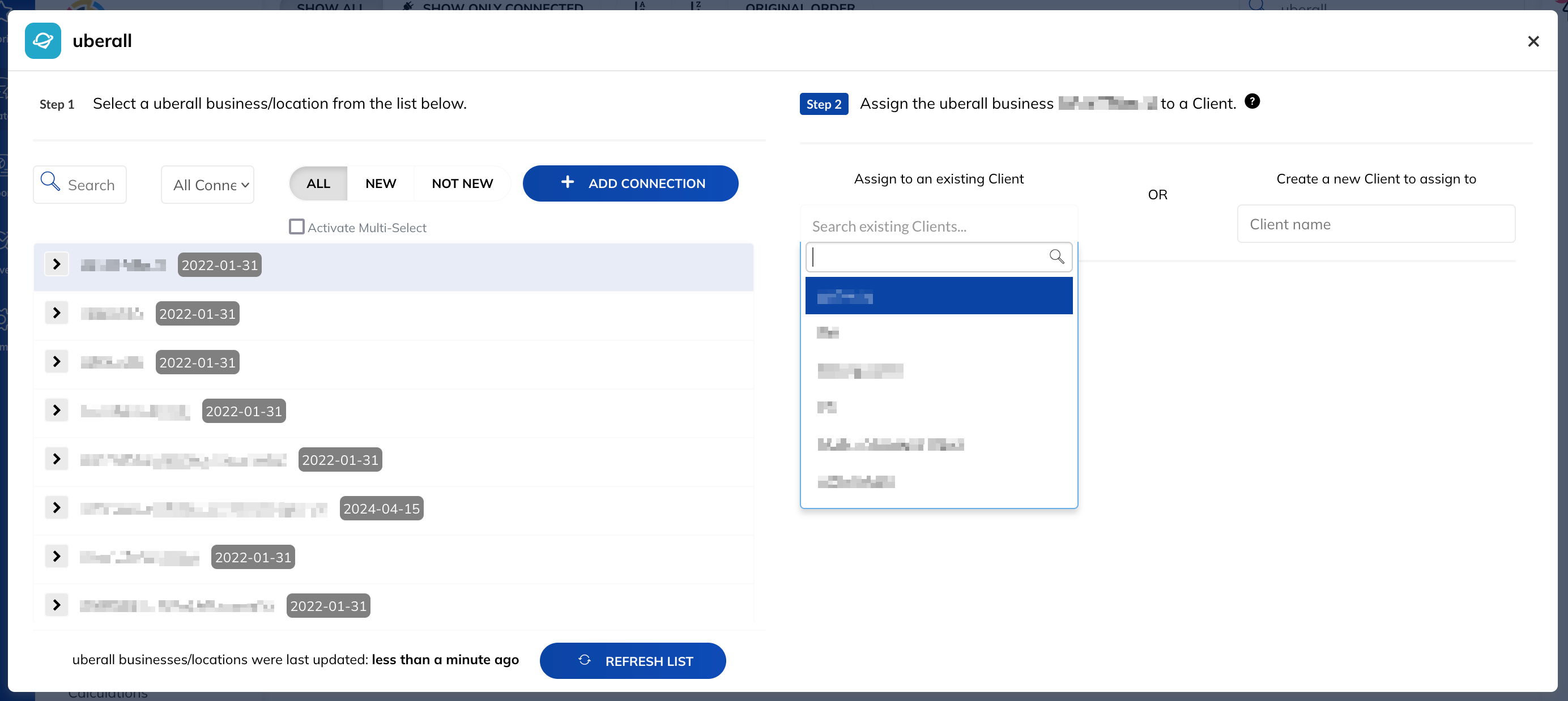Choose the second client option in dropdown
Image resolution: width=1568 pixels, height=701 pixels.
coord(939,333)
